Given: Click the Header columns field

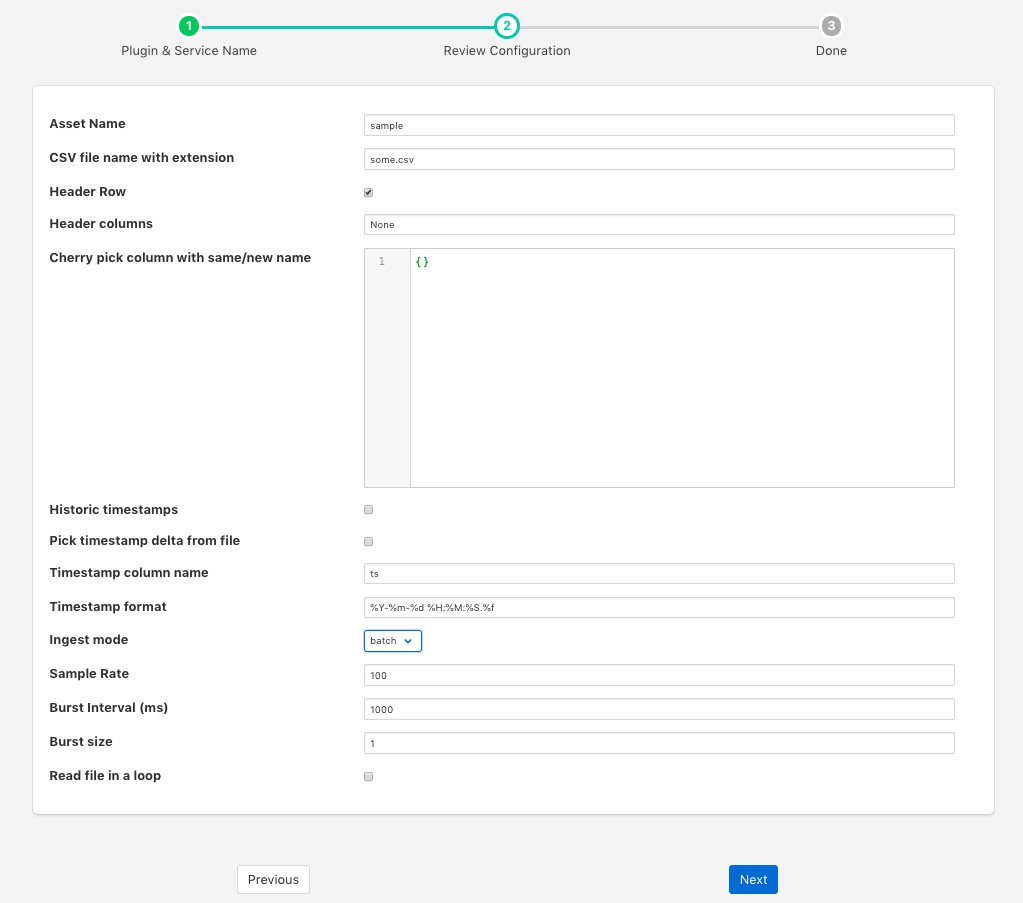Looking at the screenshot, I should (659, 225).
